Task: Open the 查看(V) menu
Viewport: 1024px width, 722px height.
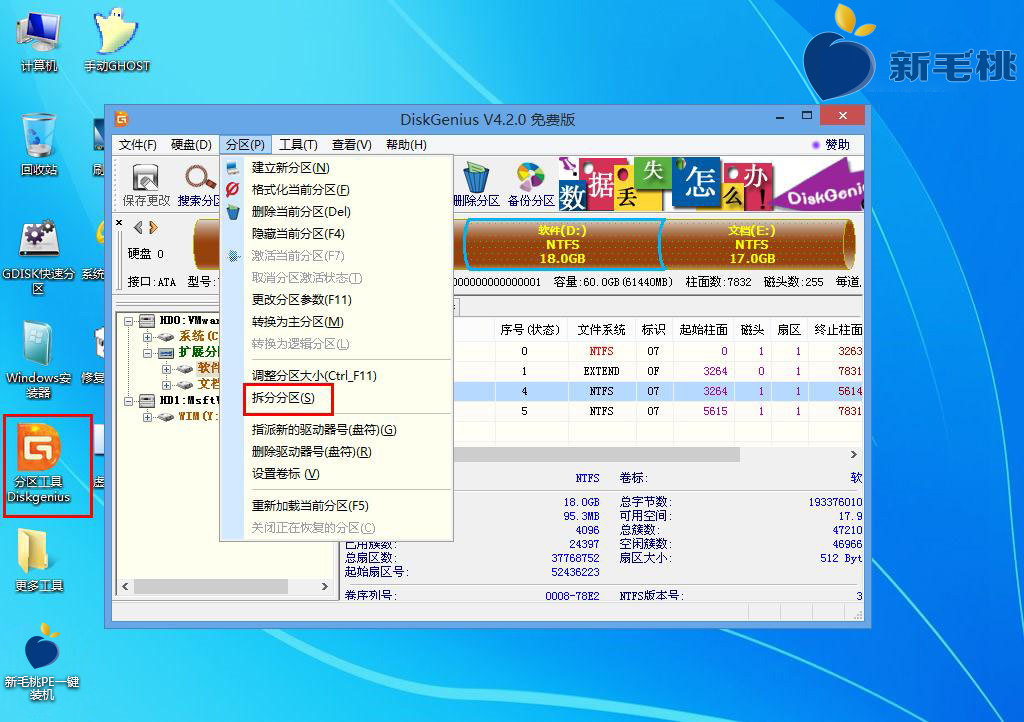Action: click(x=351, y=145)
